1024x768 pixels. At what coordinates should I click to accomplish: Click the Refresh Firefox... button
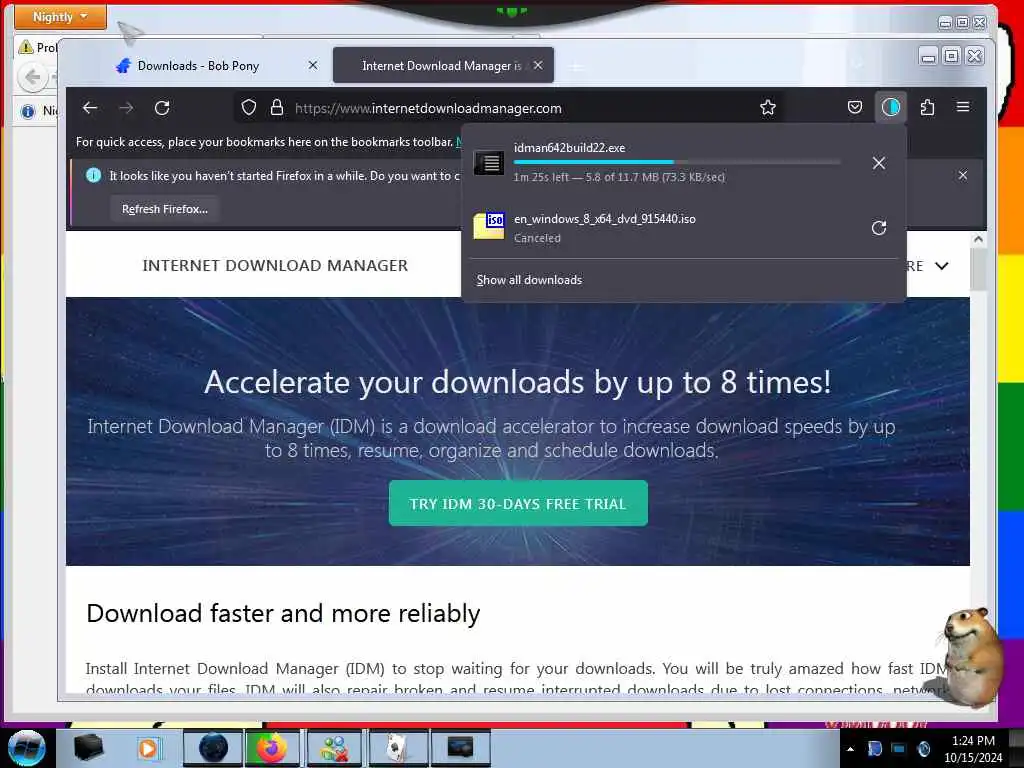tap(165, 209)
